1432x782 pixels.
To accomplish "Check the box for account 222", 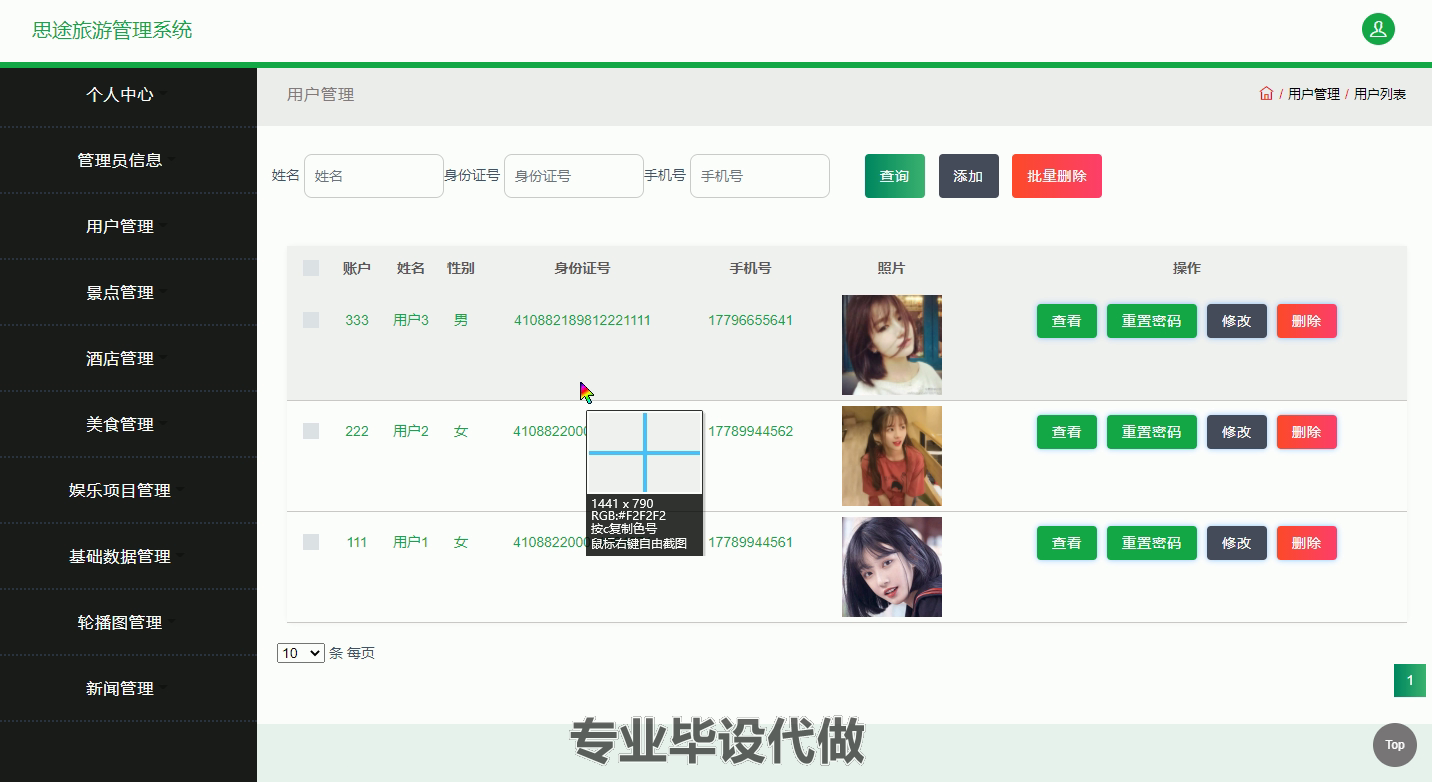I will point(311,431).
